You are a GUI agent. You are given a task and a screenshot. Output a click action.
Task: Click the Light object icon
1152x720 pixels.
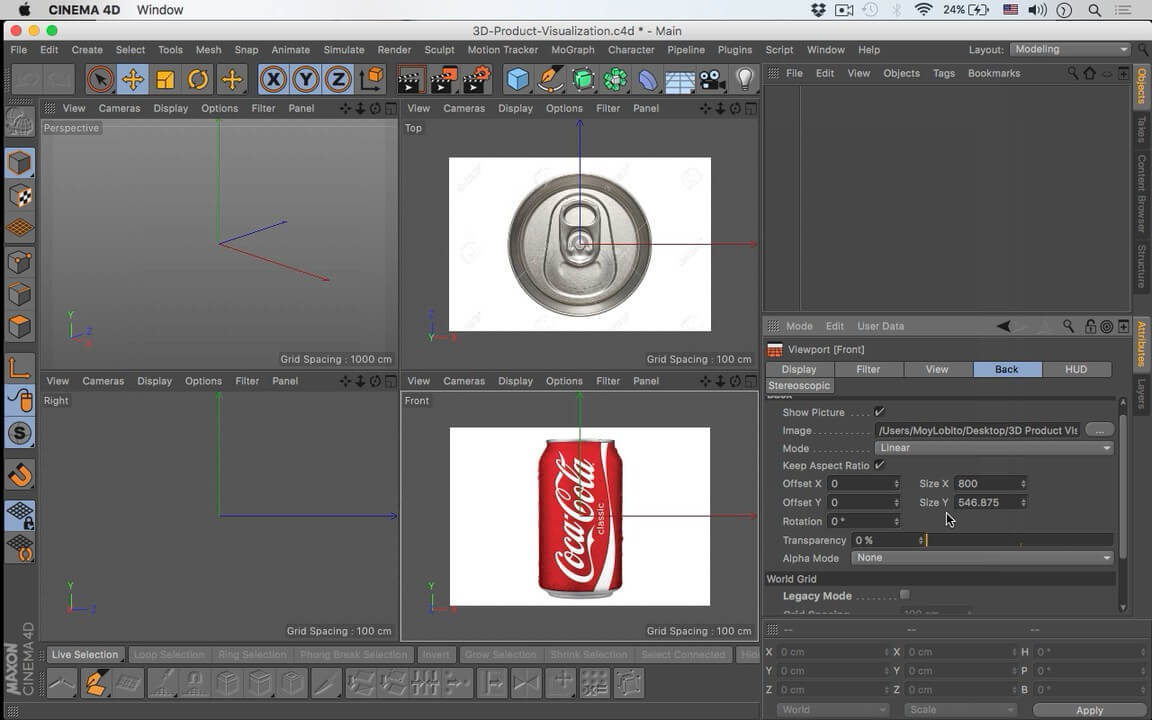[x=744, y=80]
